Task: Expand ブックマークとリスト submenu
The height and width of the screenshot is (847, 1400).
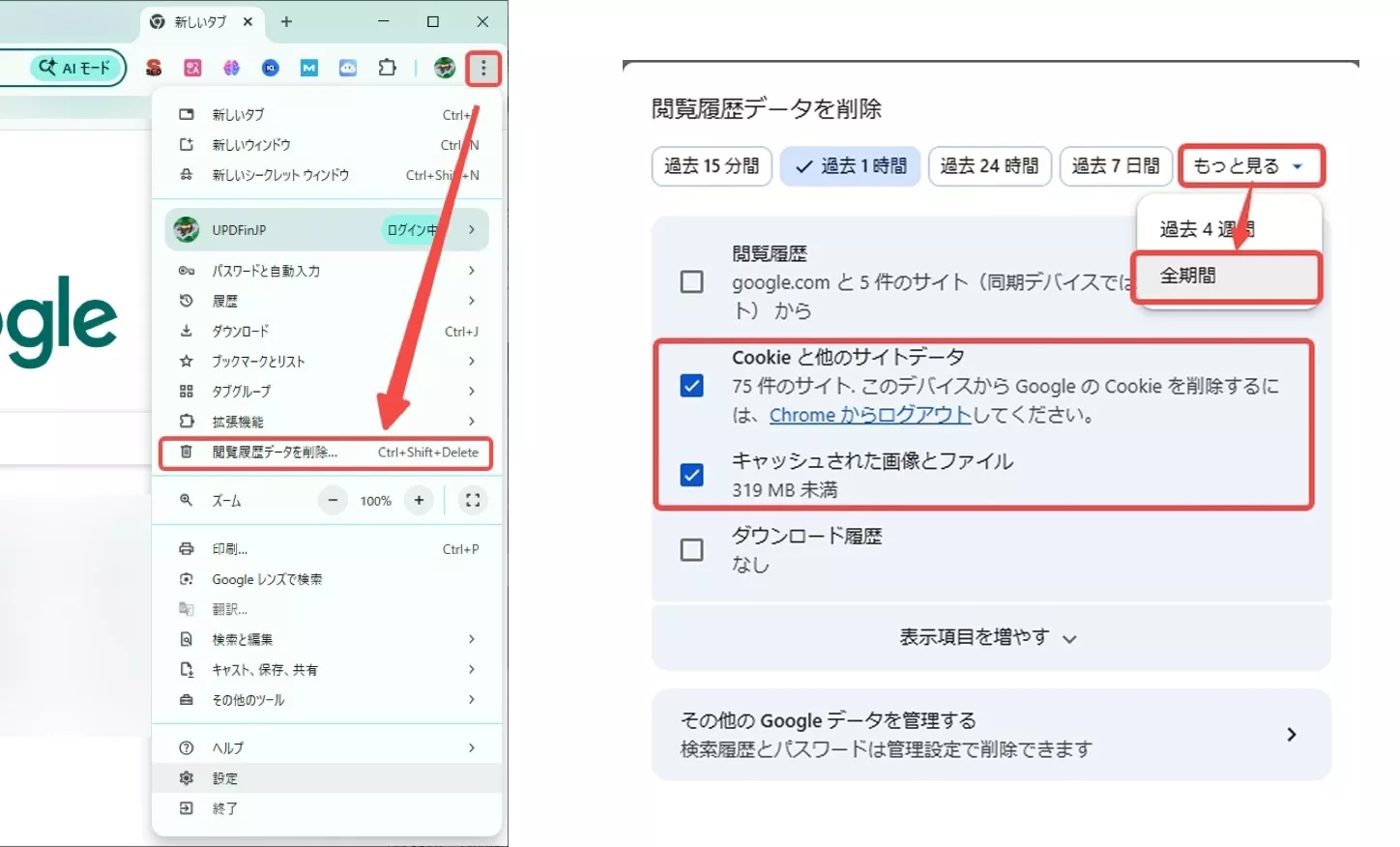Action: tap(327, 361)
